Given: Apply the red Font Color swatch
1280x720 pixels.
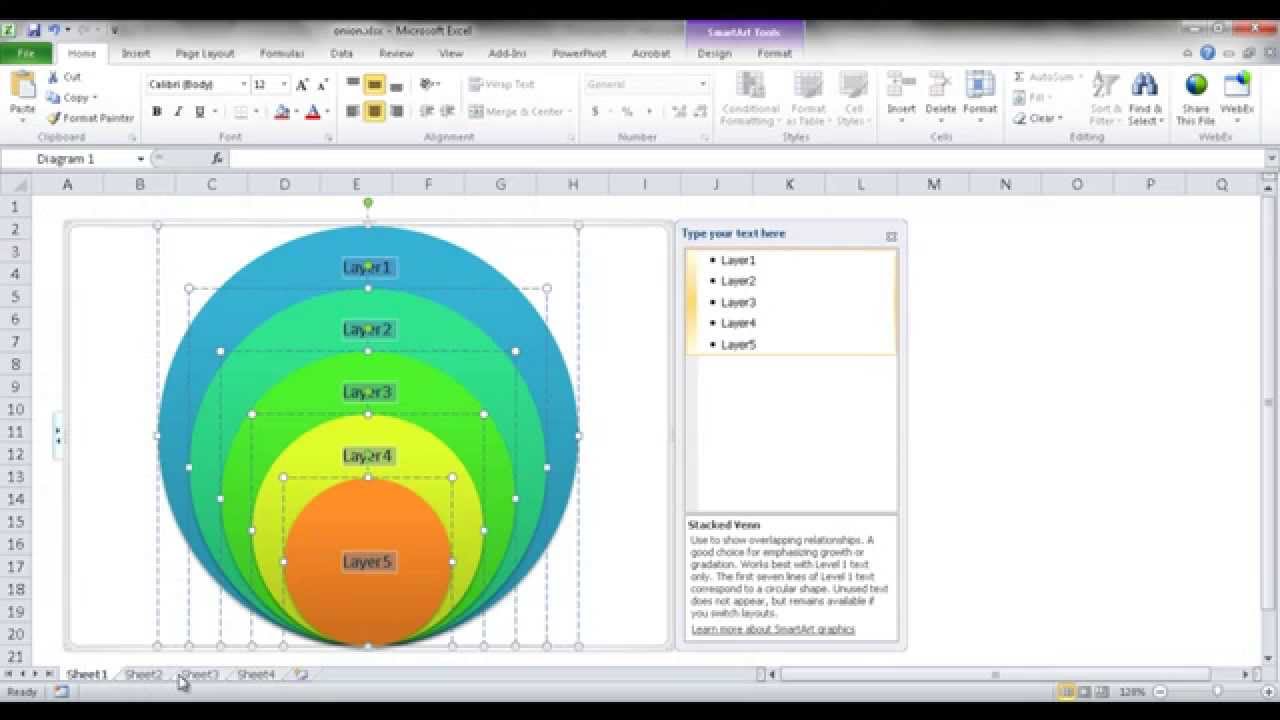Looking at the screenshot, I should (313, 112).
